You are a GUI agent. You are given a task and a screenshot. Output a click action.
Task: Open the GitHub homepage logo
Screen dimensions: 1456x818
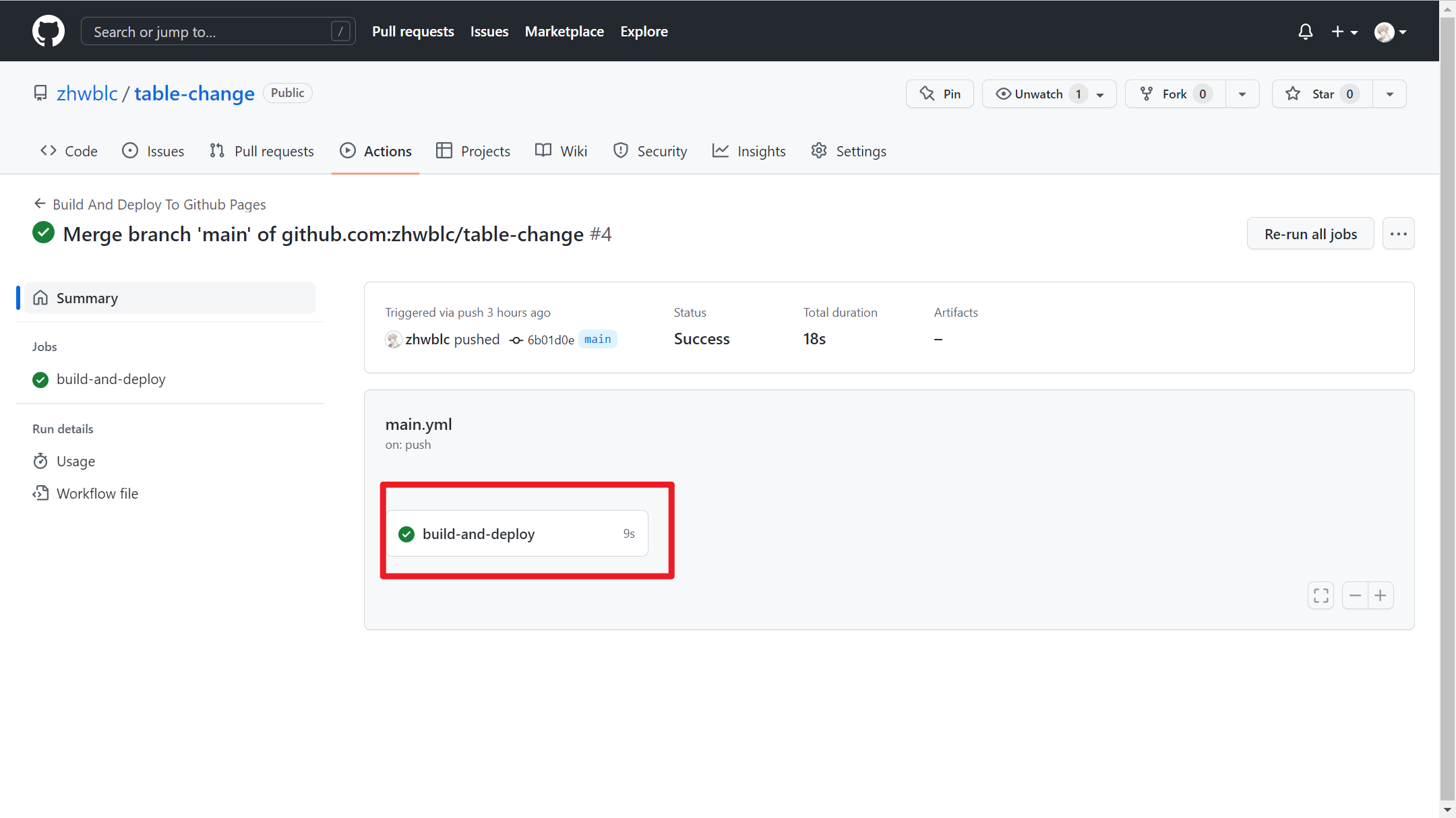tap(49, 31)
